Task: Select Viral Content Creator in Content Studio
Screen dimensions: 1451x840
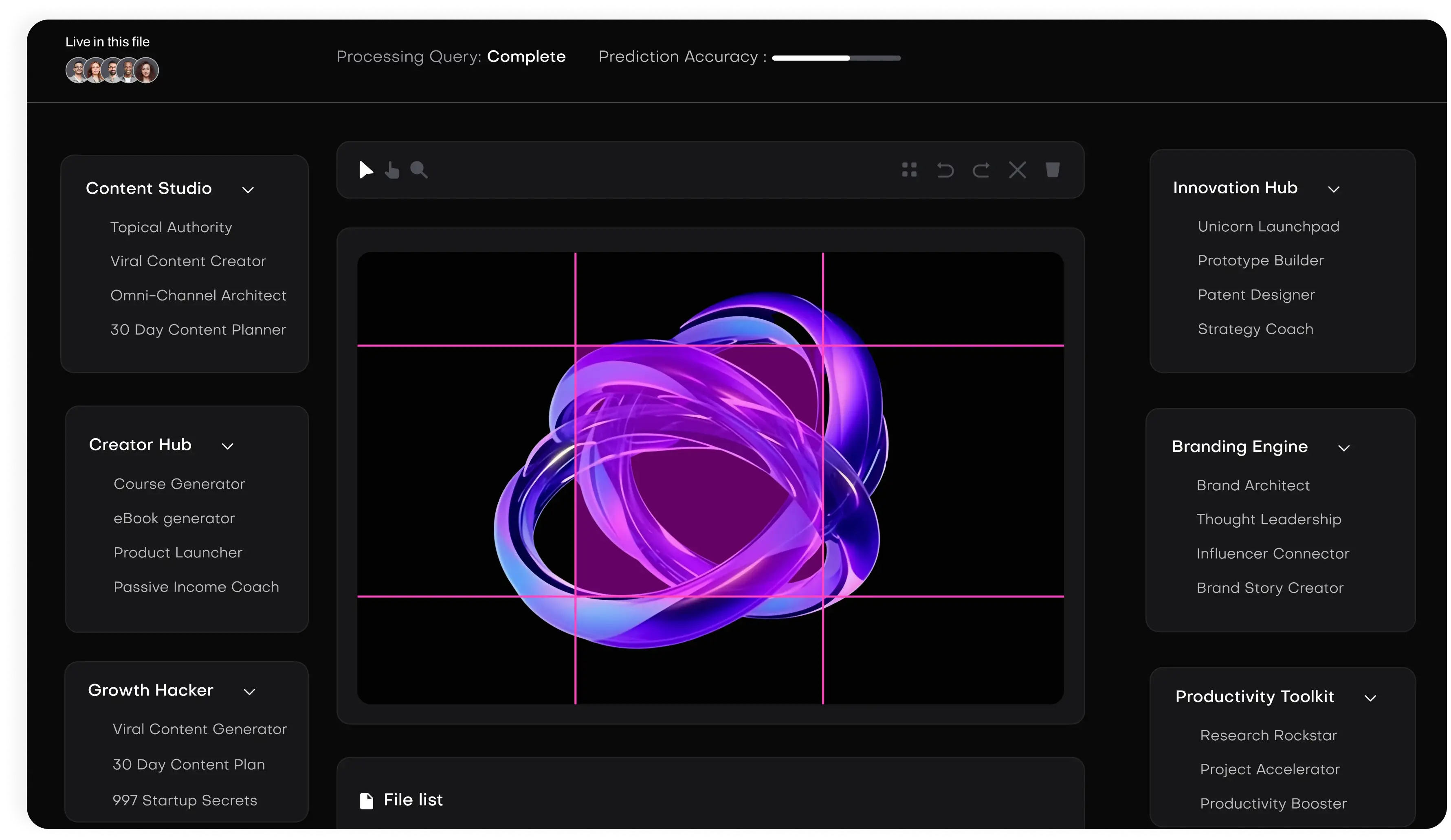Action: click(x=188, y=261)
